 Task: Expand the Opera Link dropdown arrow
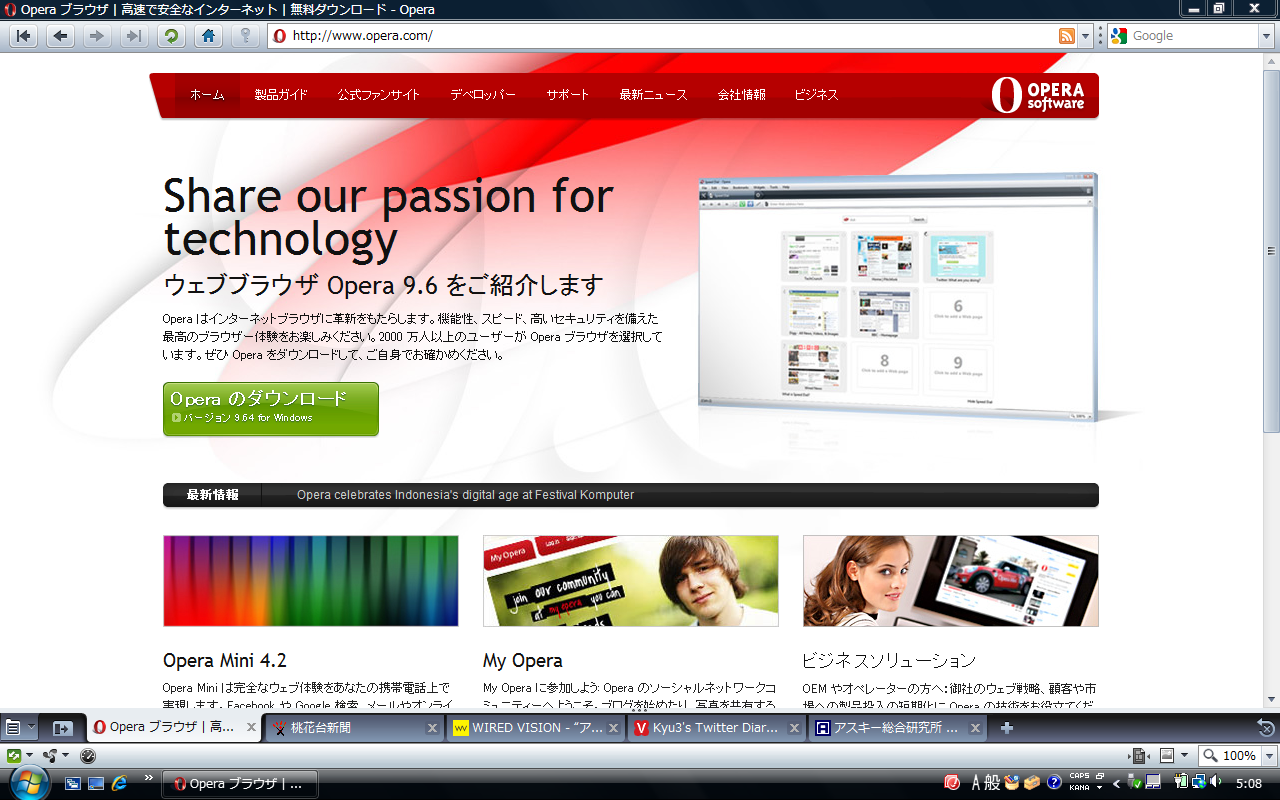29,756
